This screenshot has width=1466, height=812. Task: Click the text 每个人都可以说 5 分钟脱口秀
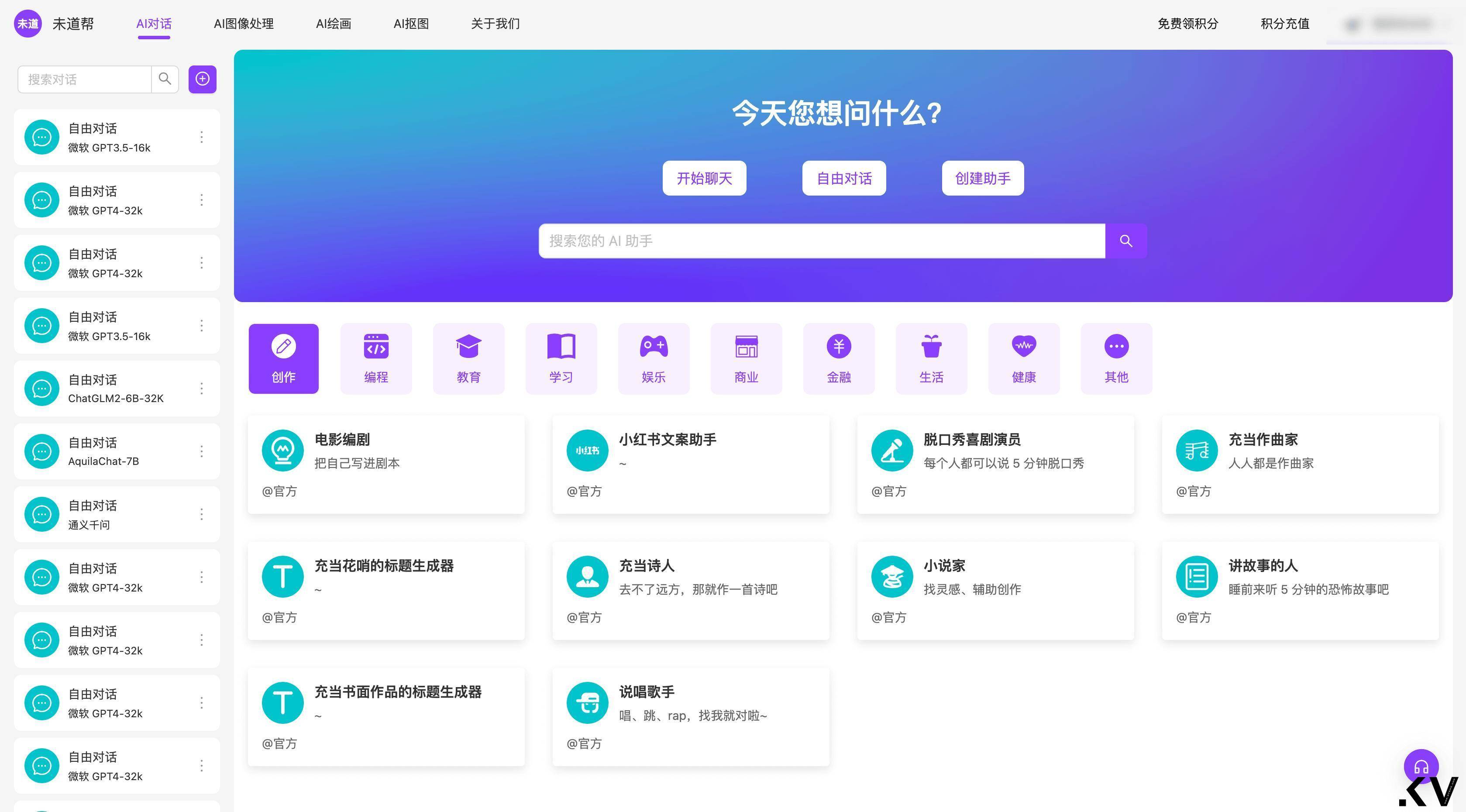1004,463
